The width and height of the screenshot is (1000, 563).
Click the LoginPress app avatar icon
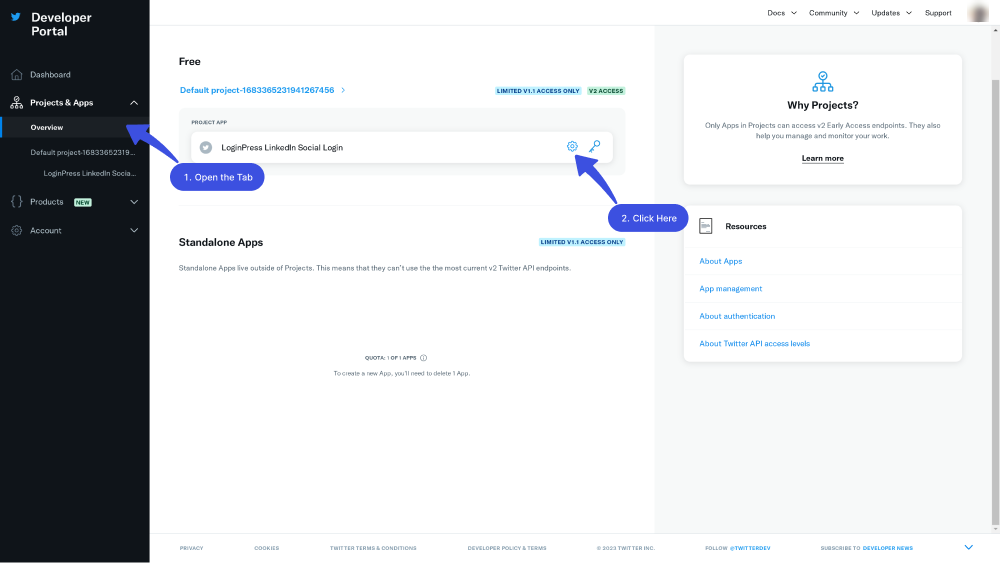[x=206, y=147]
